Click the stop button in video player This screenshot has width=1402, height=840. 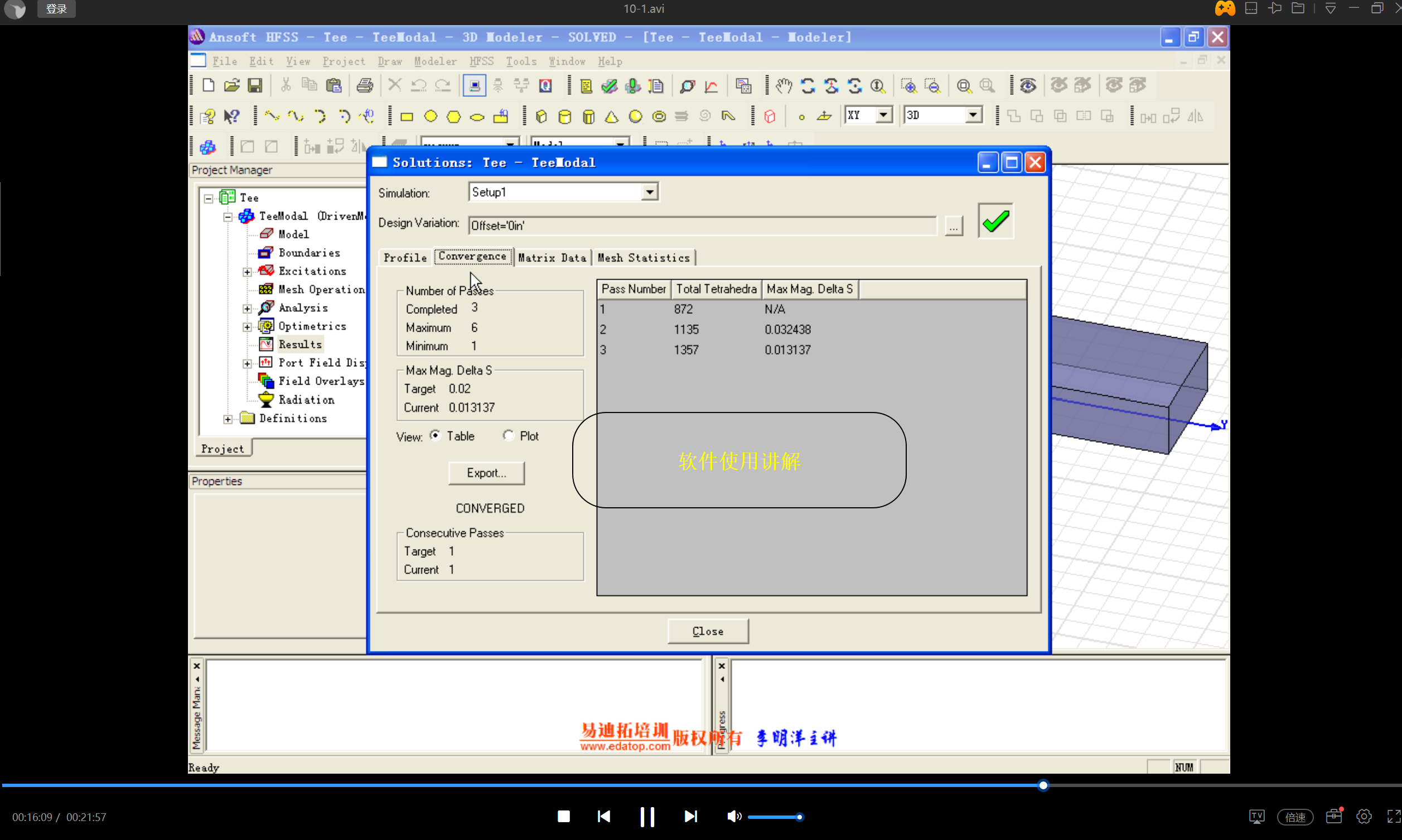pyautogui.click(x=563, y=817)
